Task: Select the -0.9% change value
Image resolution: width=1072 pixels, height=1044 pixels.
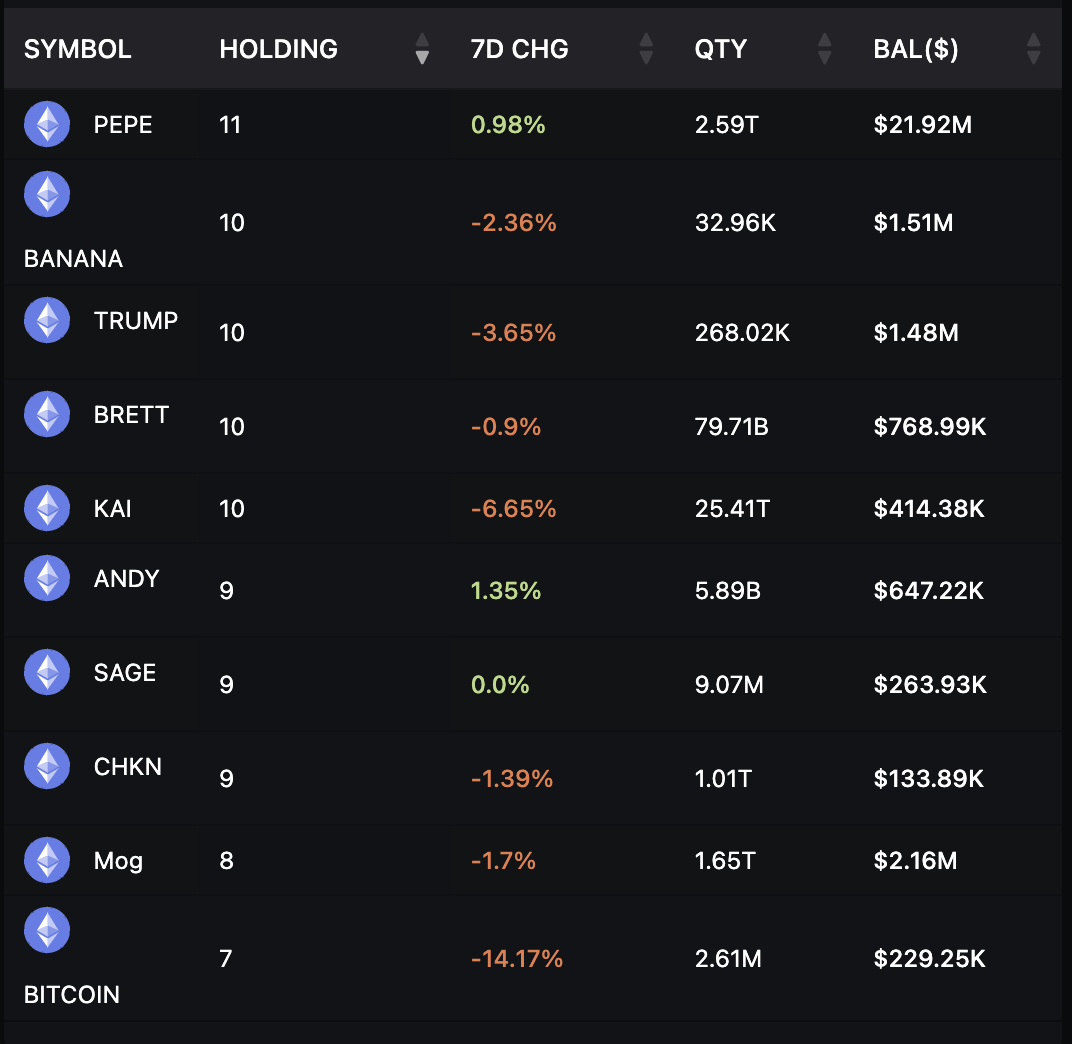Action: [x=506, y=427]
